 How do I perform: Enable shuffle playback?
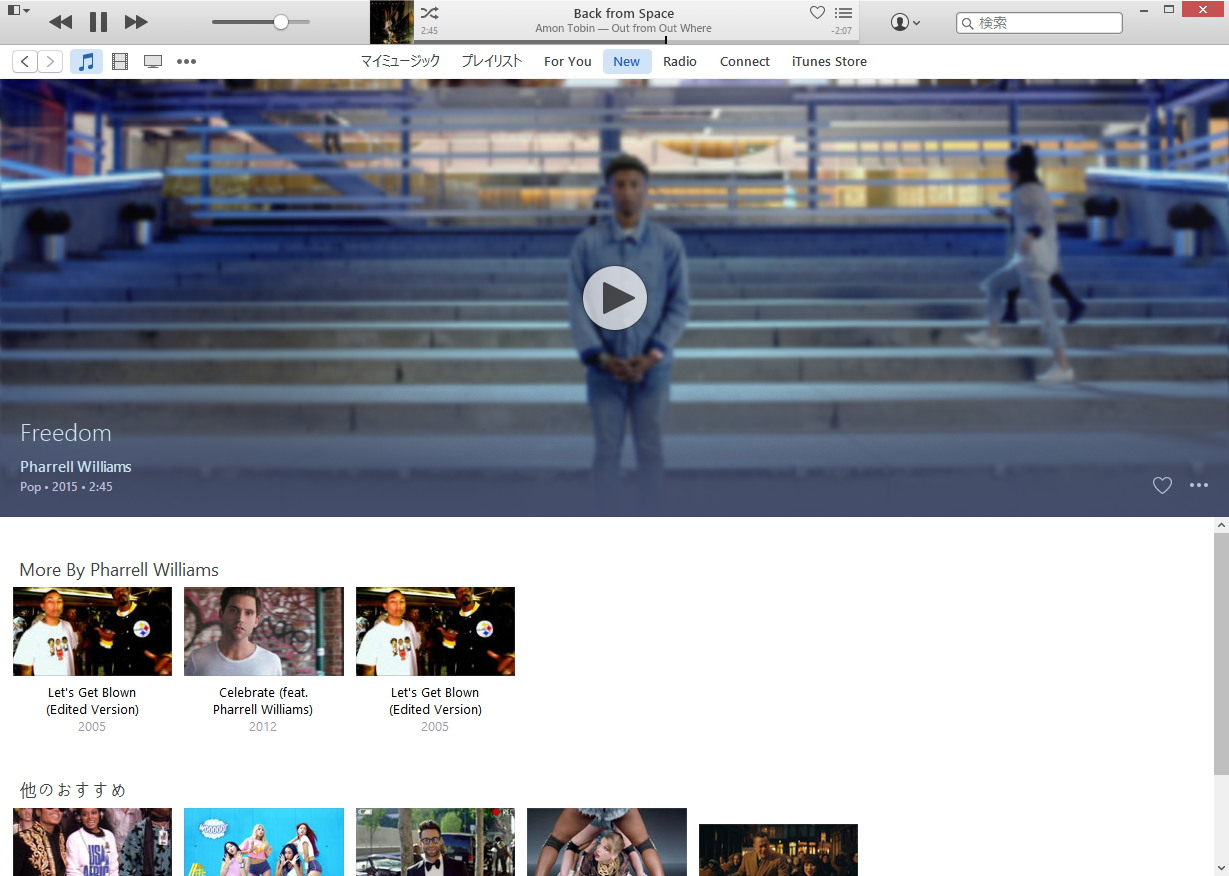point(429,14)
